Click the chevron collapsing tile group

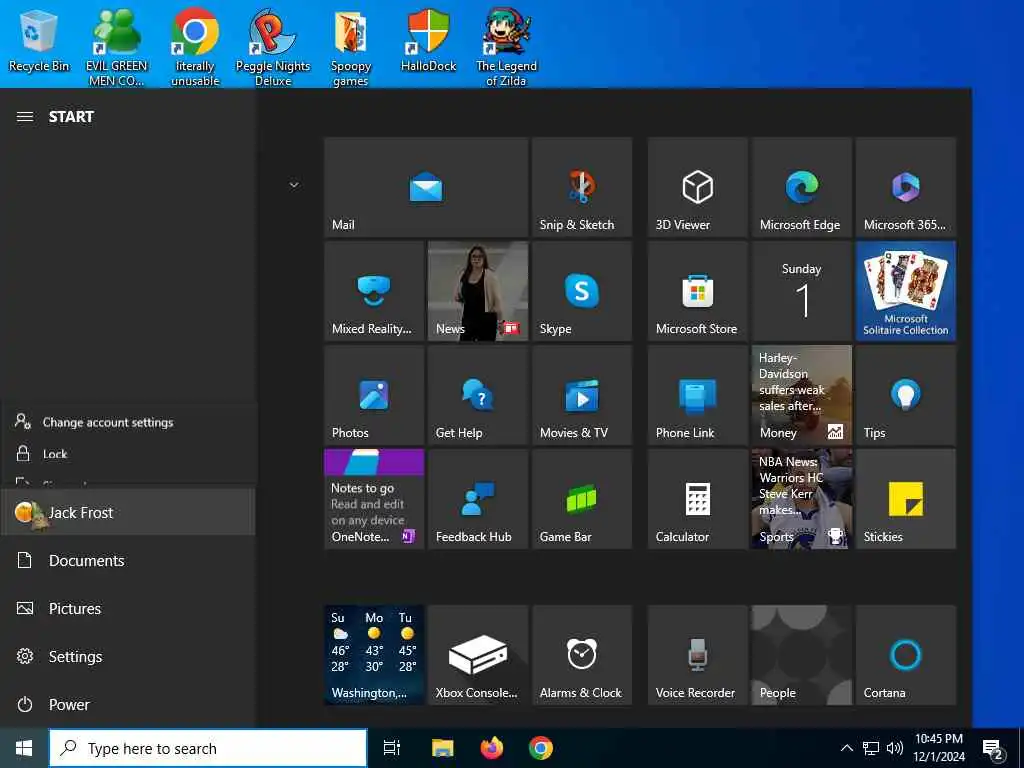tap(294, 185)
